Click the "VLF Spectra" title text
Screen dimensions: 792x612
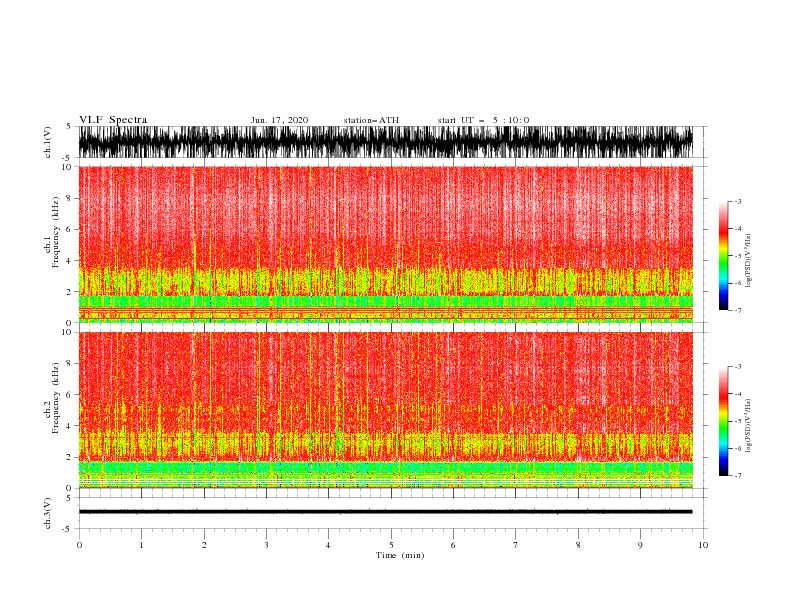click(x=113, y=120)
